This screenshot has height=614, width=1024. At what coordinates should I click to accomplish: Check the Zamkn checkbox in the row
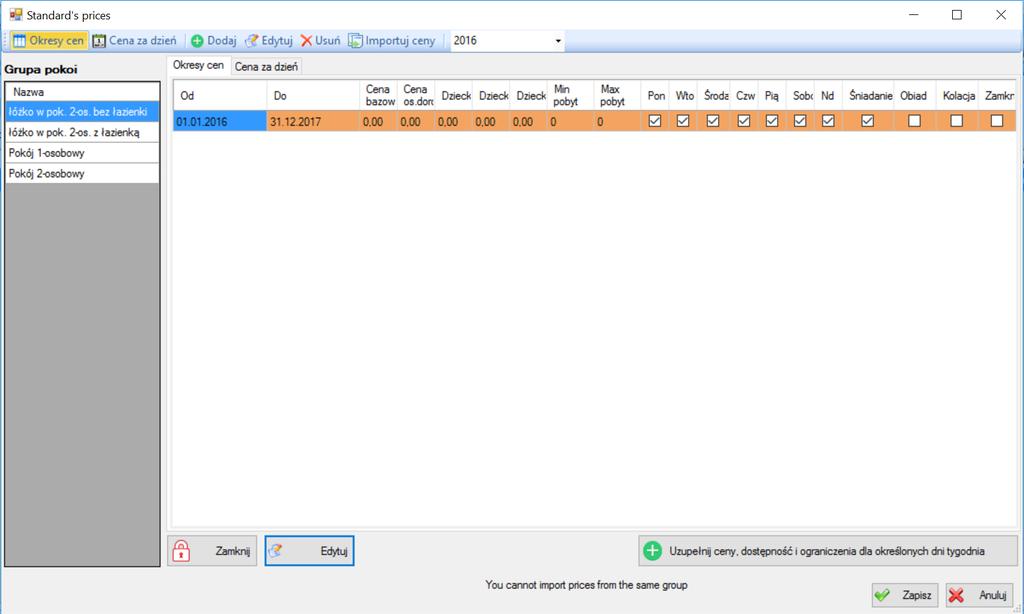[997, 121]
